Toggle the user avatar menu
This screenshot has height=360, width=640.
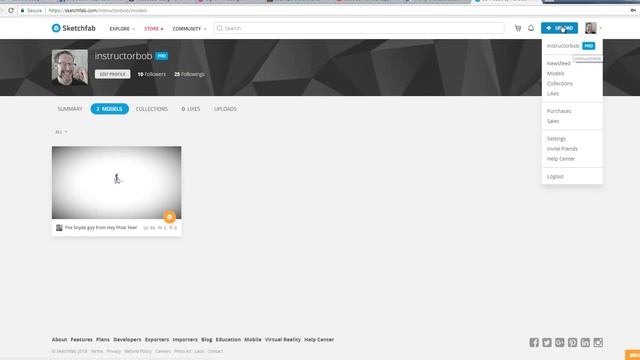point(593,28)
